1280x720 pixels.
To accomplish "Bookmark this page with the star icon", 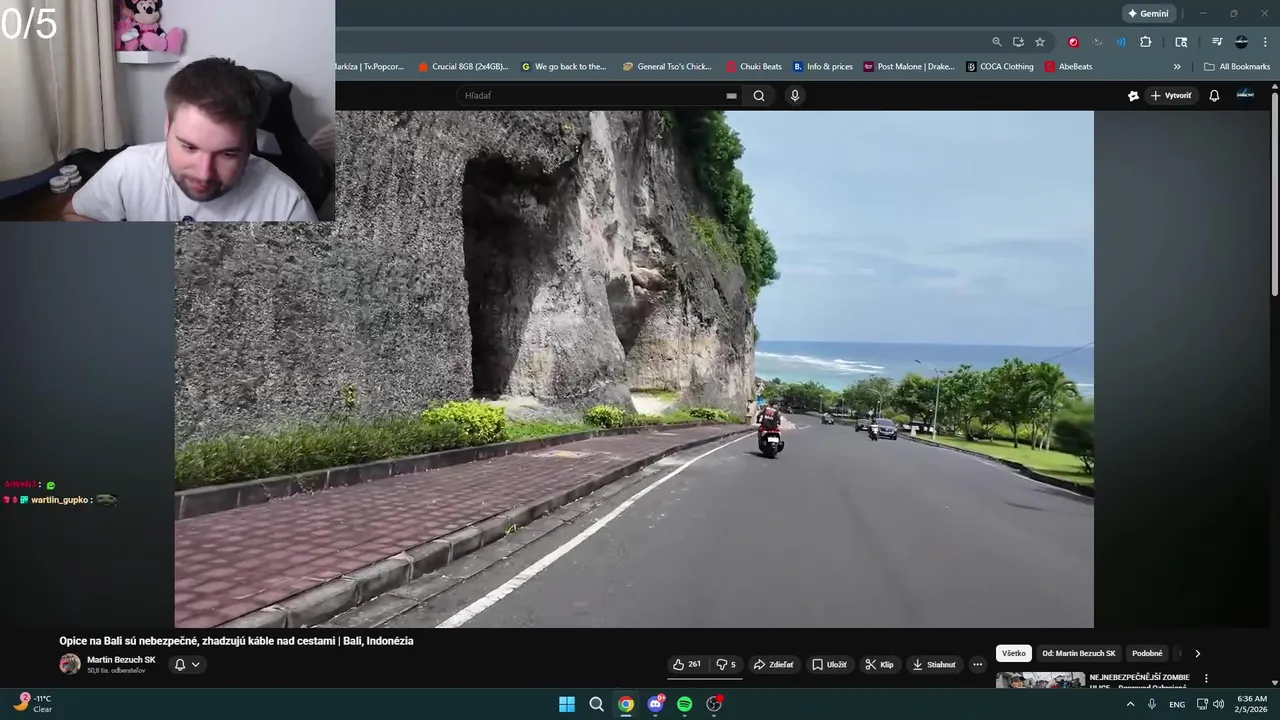I will [1040, 42].
